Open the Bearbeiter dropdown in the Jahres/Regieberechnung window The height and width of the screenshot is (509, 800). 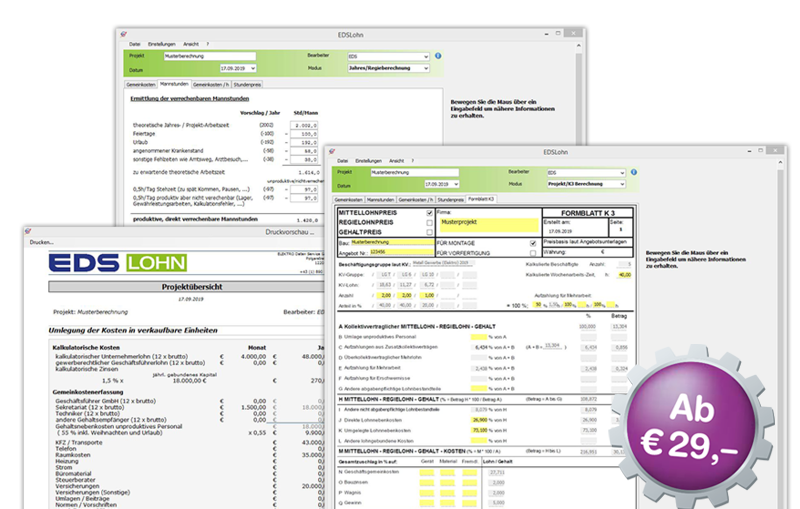(x=388, y=56)
